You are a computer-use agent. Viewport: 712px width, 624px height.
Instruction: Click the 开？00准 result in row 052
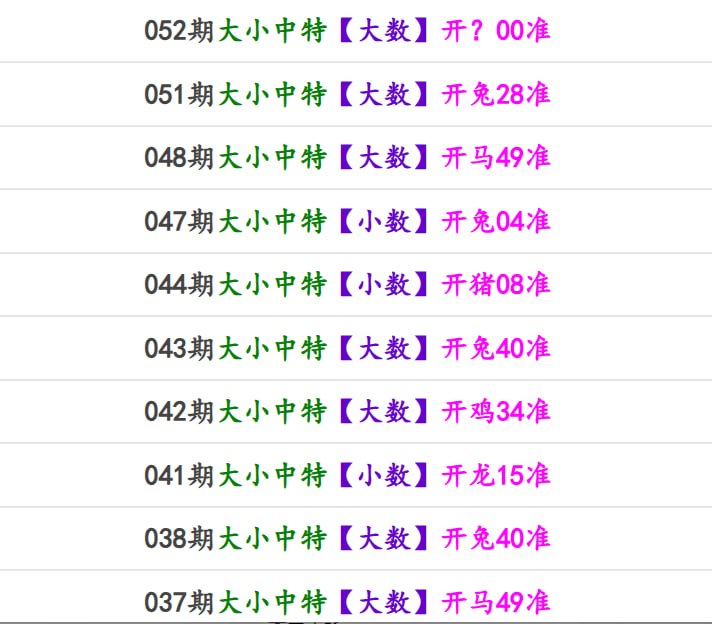point(496,31)
